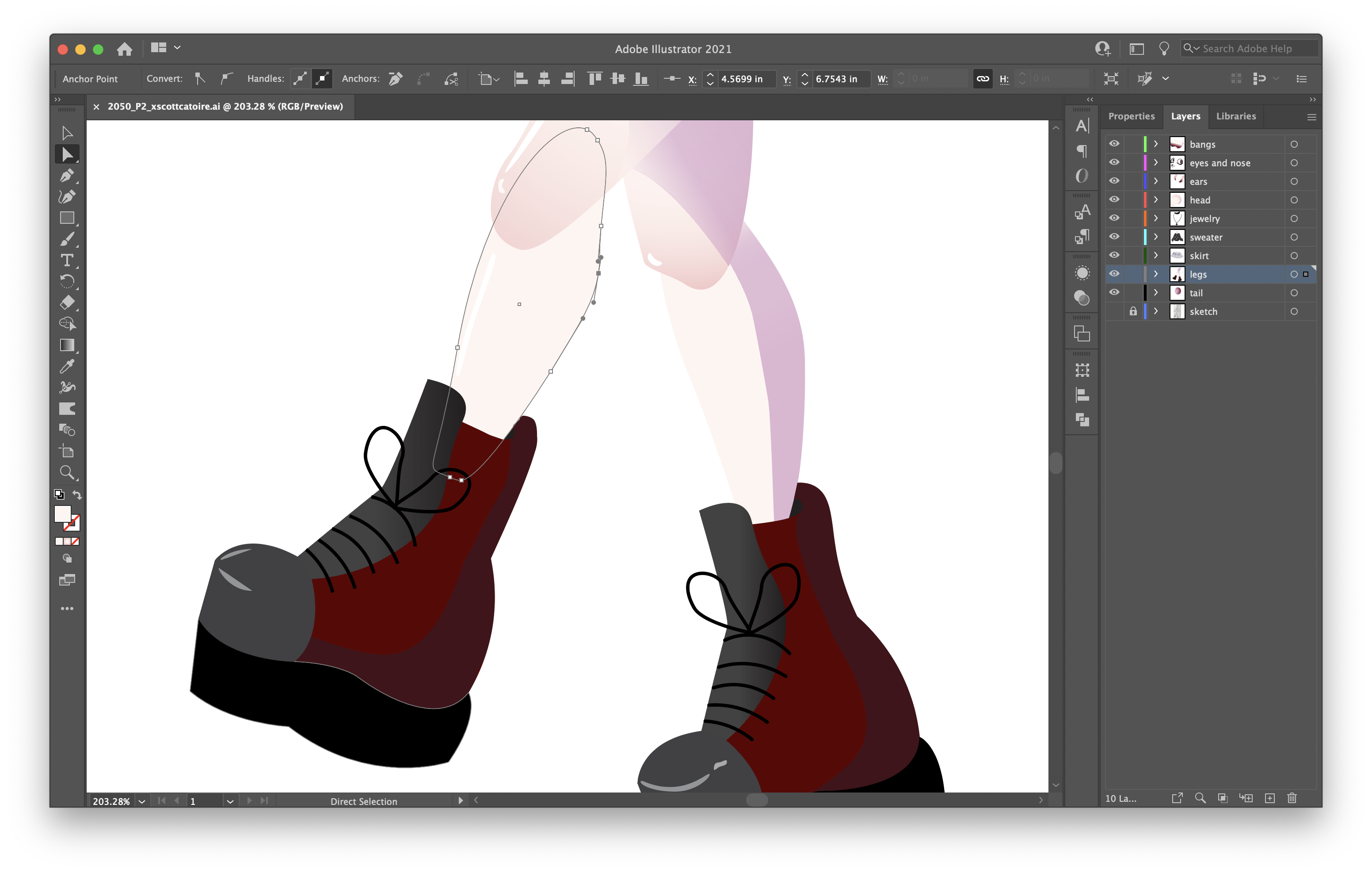The height and width of the screenshot is (873, 1372).
Task: Expand the legs layer
Action: (1155, 274)
